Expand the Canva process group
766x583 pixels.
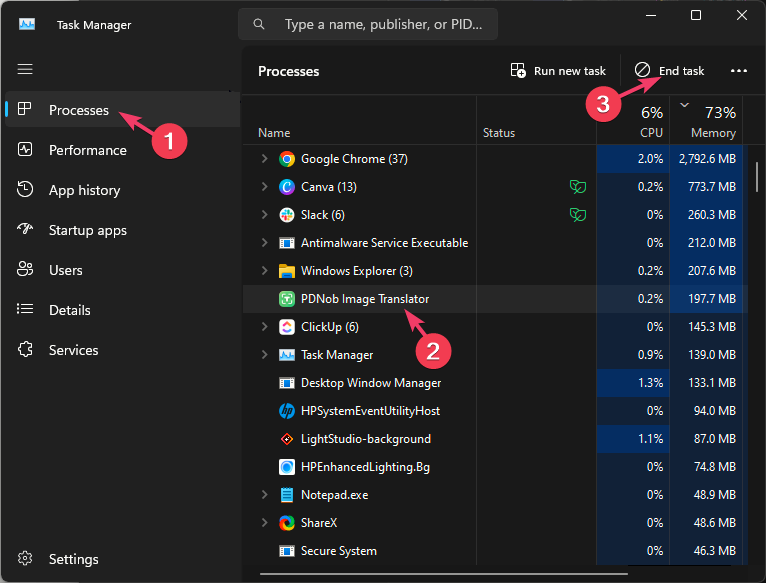coord(264,187)
